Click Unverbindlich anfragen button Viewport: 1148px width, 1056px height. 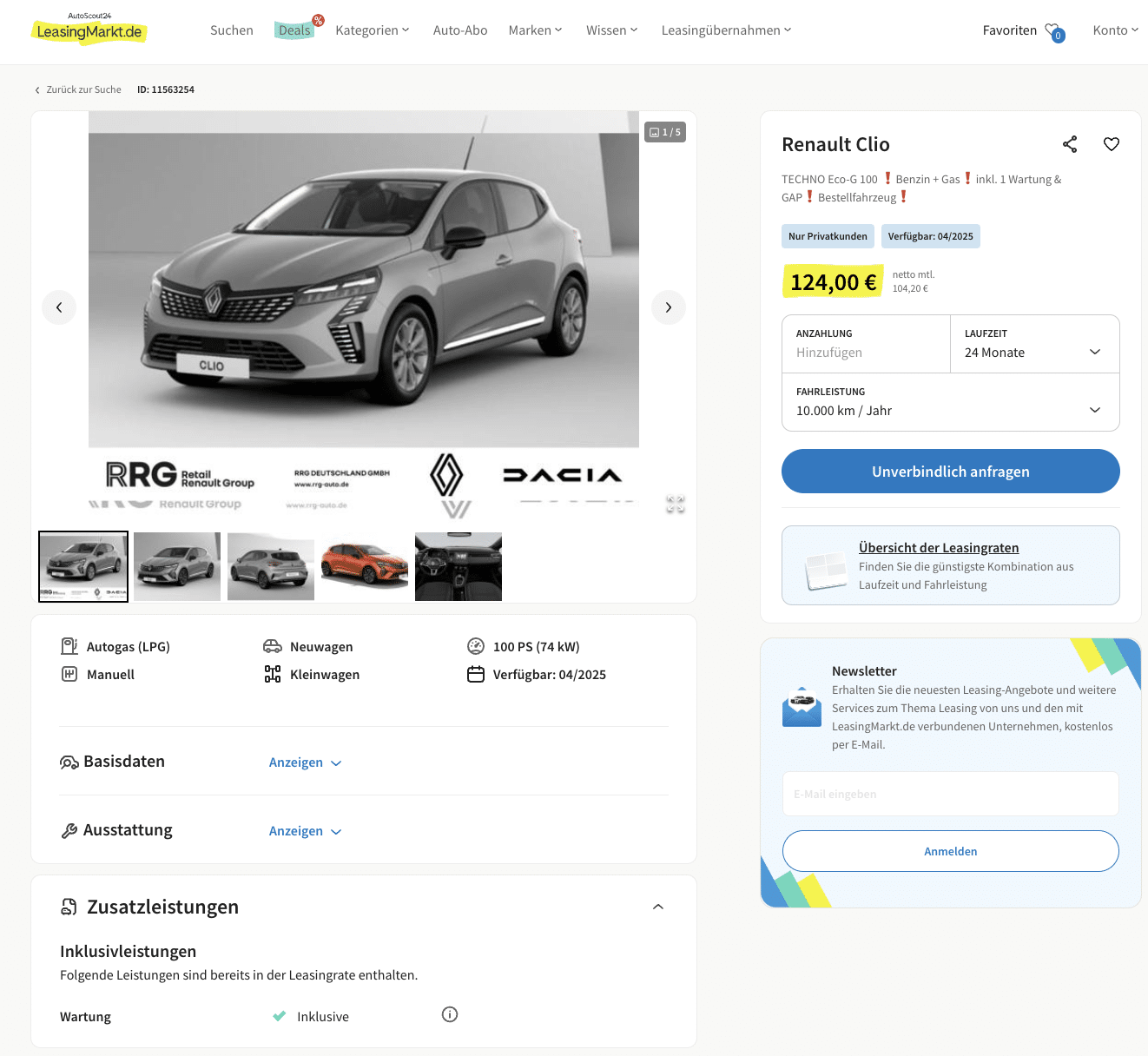(x=951, y=472)
